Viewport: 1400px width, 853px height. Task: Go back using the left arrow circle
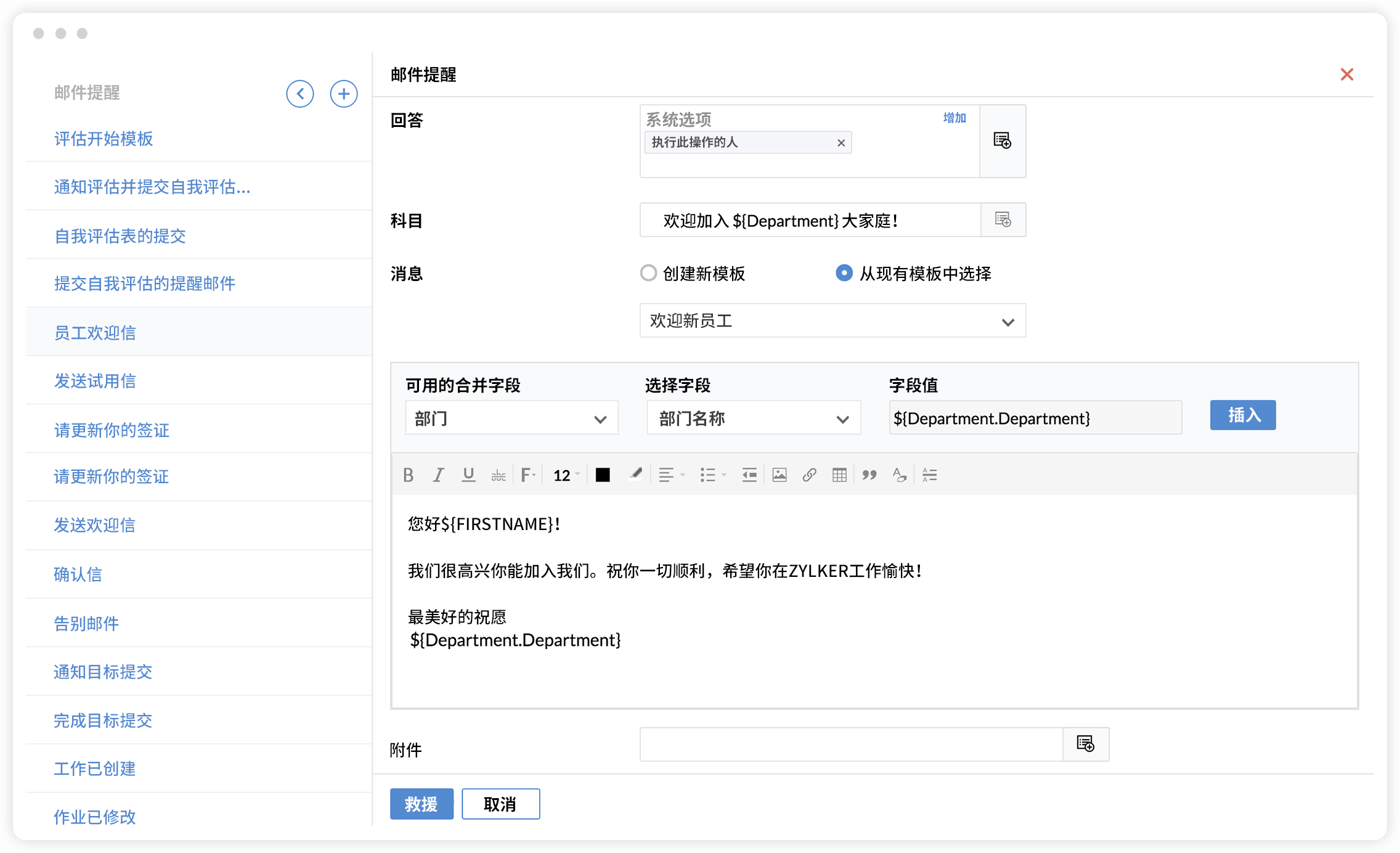300,94
